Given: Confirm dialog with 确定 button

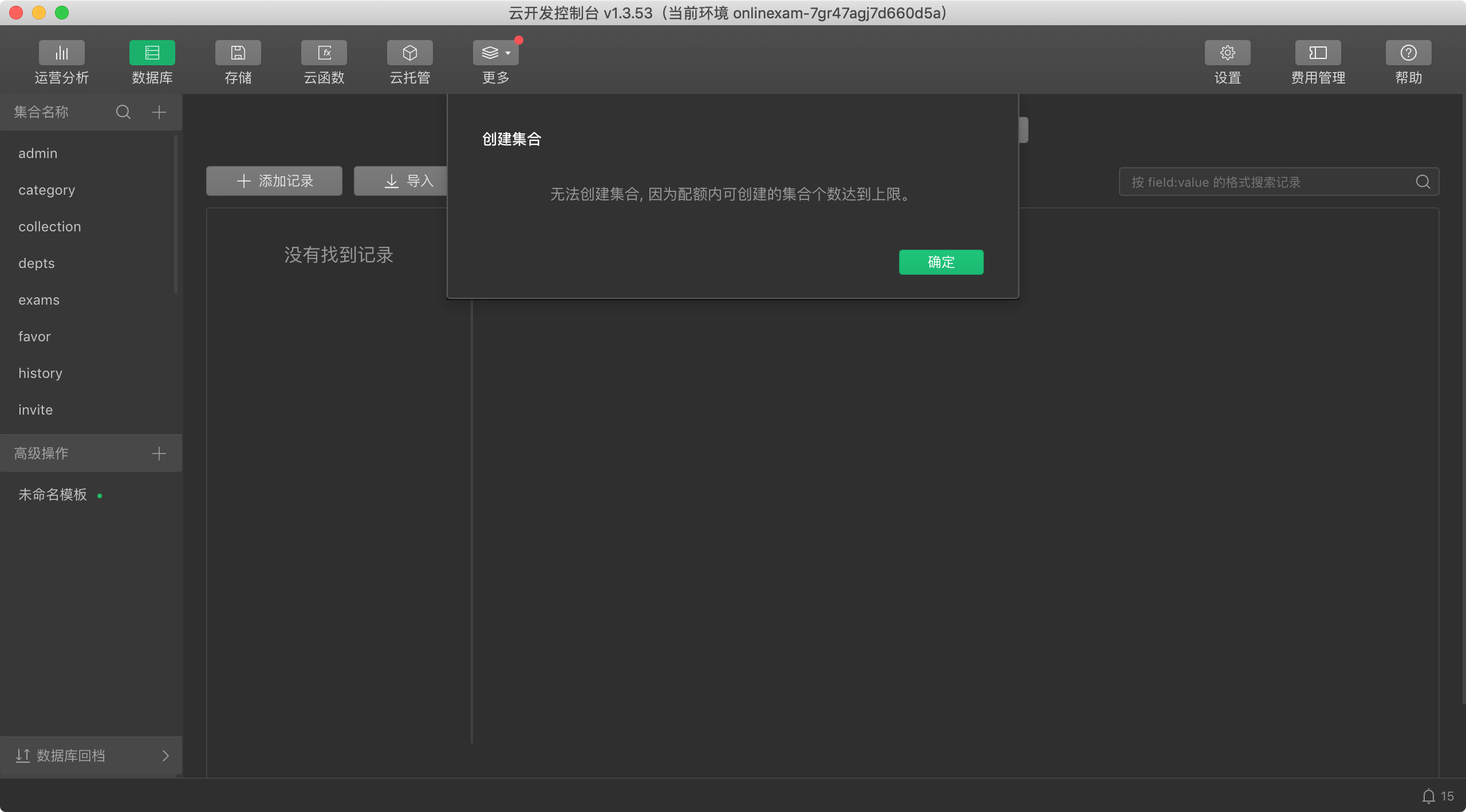Looking at the screenshot, I should 941,262.
